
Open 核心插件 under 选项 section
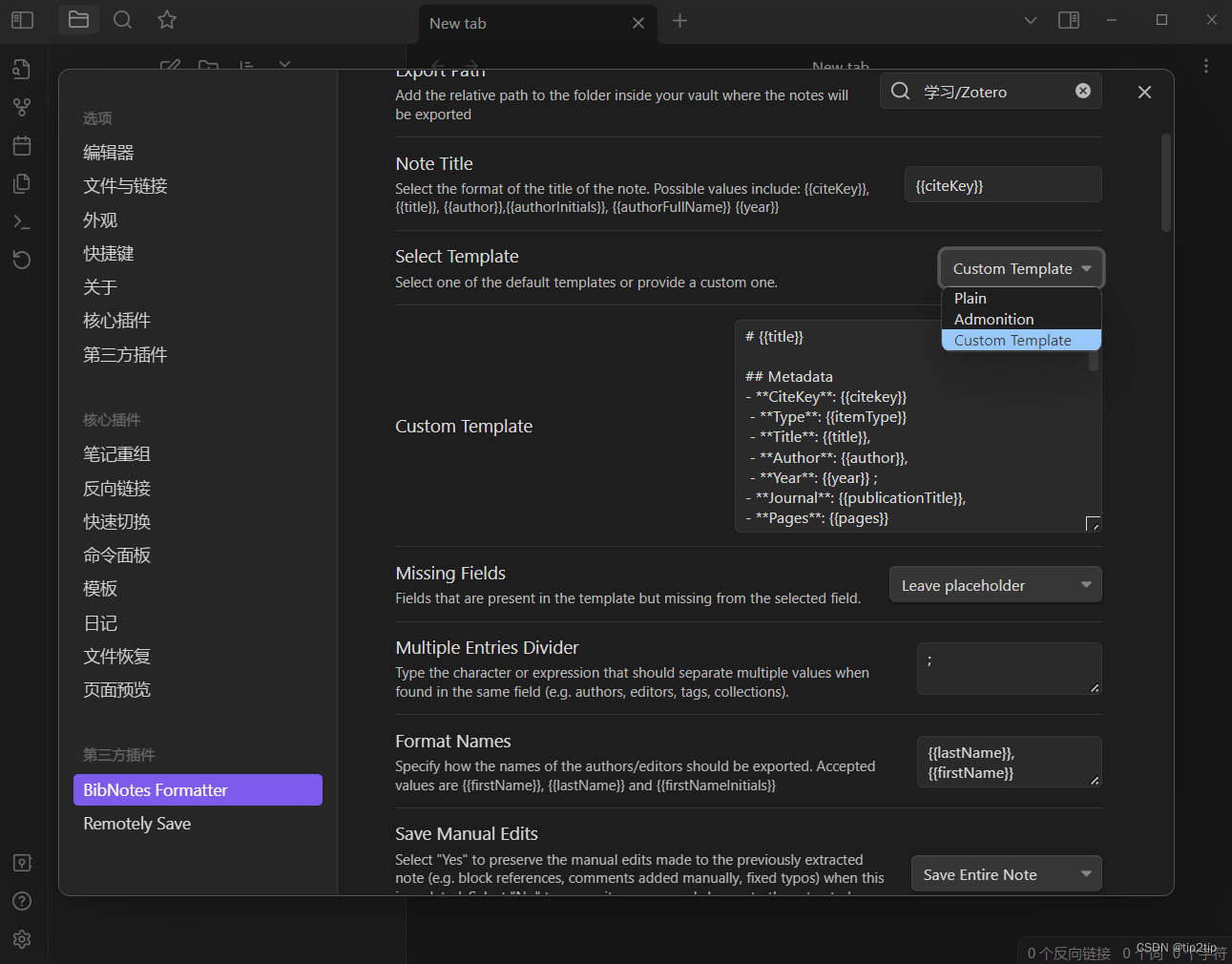116,321
